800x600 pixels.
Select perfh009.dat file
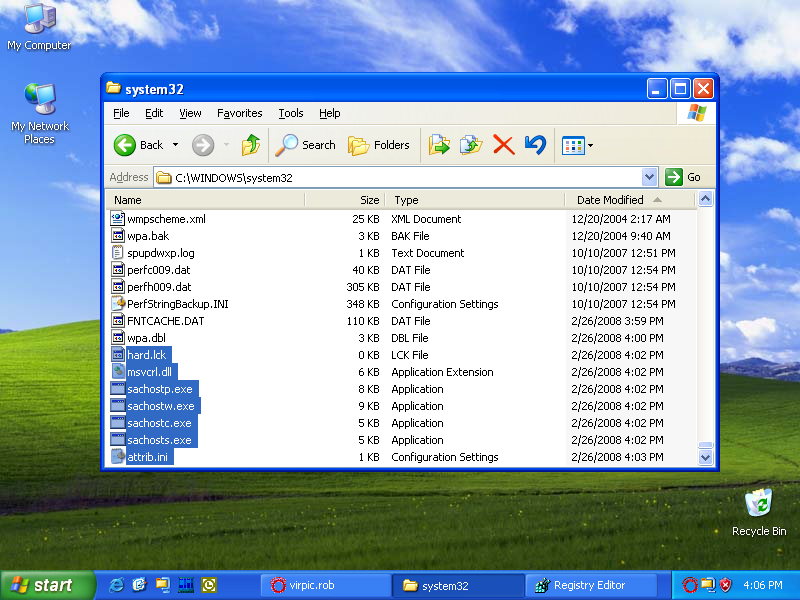tap(159, 287)
